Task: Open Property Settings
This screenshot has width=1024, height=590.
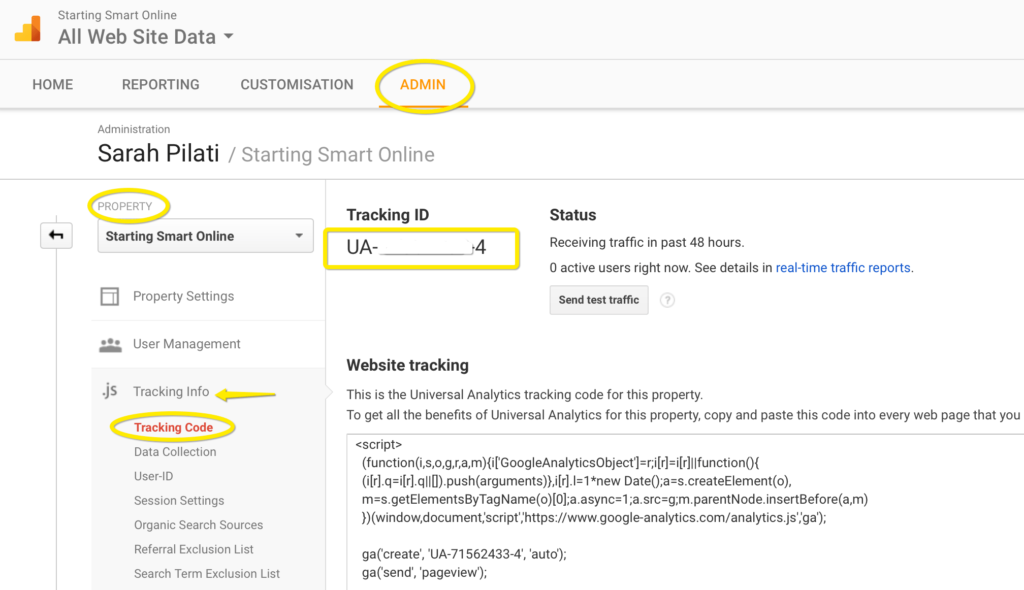Action: coord(184,296)
